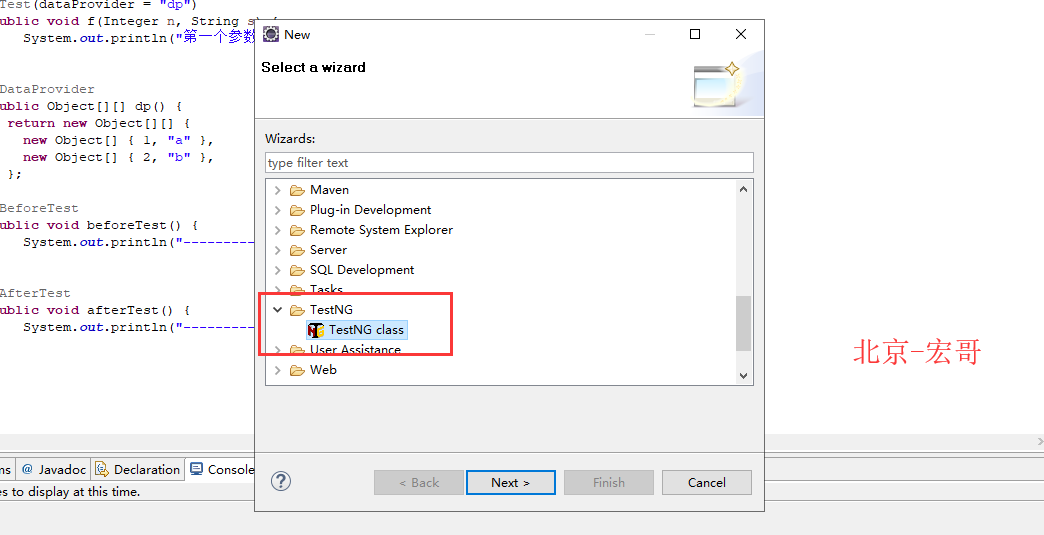
Task: Click the Declaration tab icon
Action: pos(102,470)
